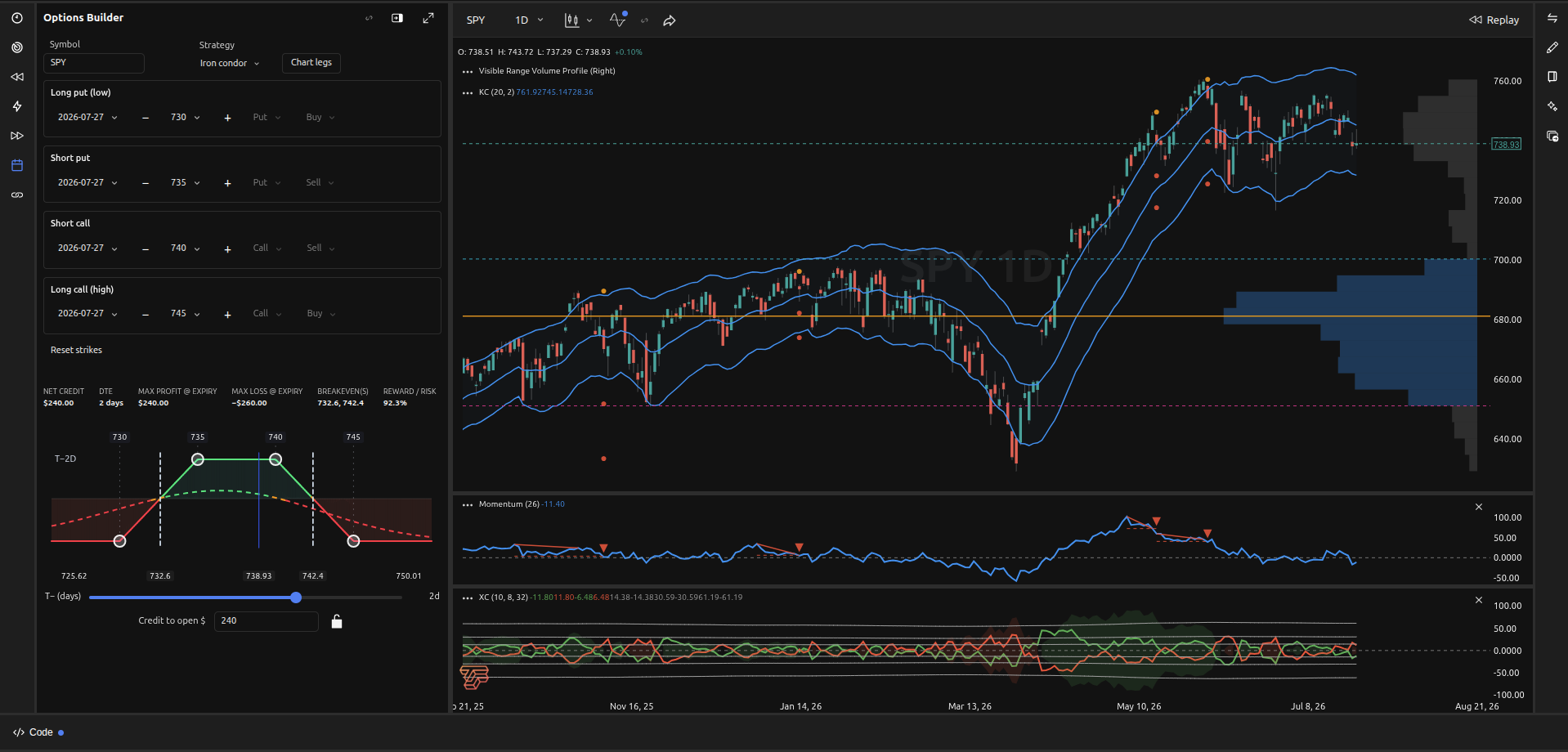The width and height of the screenshot is (1568, 752).
Task: Click the share arrow icon in chart toolbar
Action: (x=669, y=20)
